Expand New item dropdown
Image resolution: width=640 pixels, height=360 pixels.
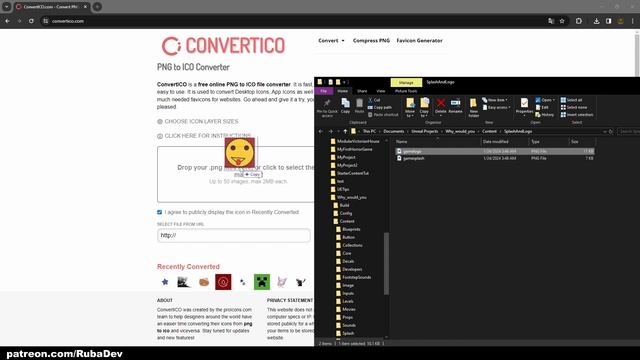click(x=495, y=100)
